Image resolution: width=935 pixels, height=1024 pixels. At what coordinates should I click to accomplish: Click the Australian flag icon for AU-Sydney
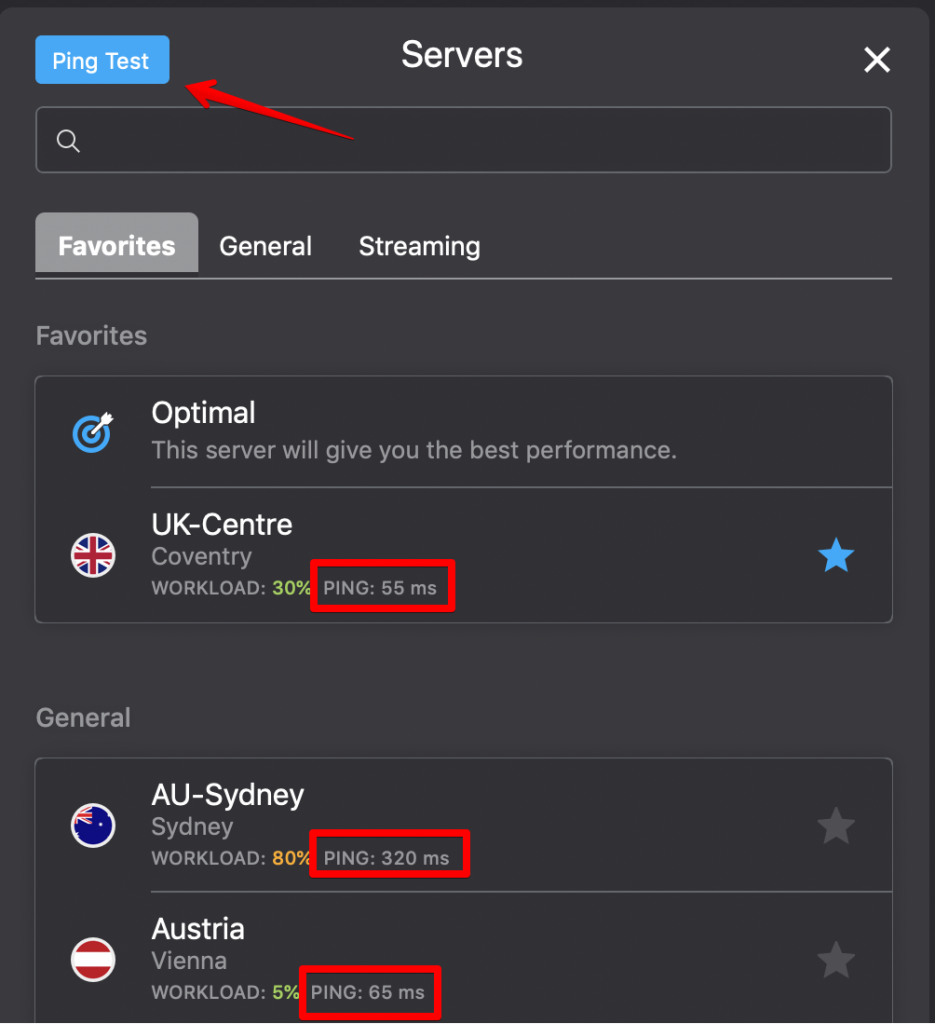pyautogui.click(x=93, y=826)
